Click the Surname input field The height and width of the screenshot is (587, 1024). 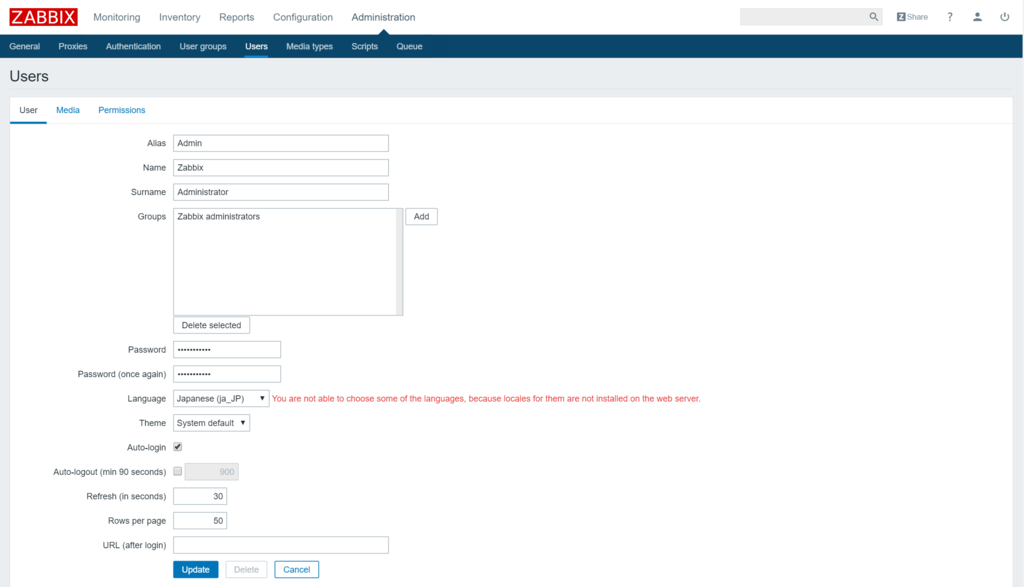point(281,192)
